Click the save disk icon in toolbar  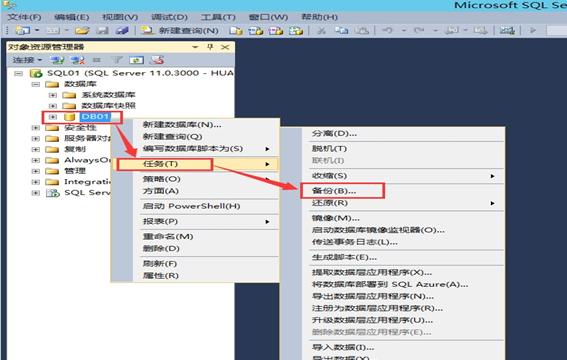pos(102,30)
